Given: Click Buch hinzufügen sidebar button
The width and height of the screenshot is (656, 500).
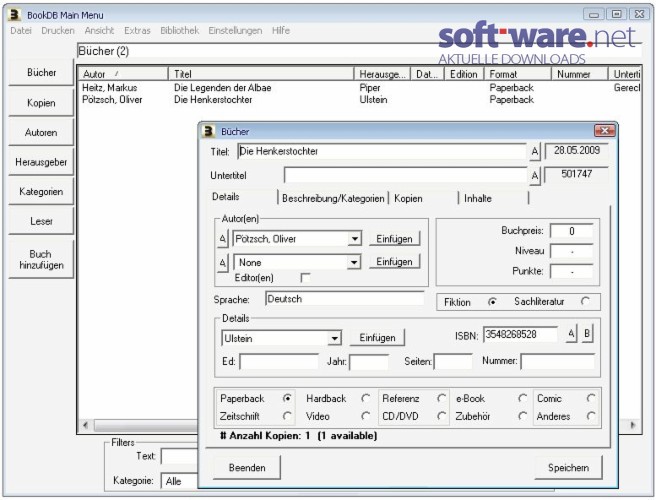Looking at the screenshot, I should tap(41, 259).
